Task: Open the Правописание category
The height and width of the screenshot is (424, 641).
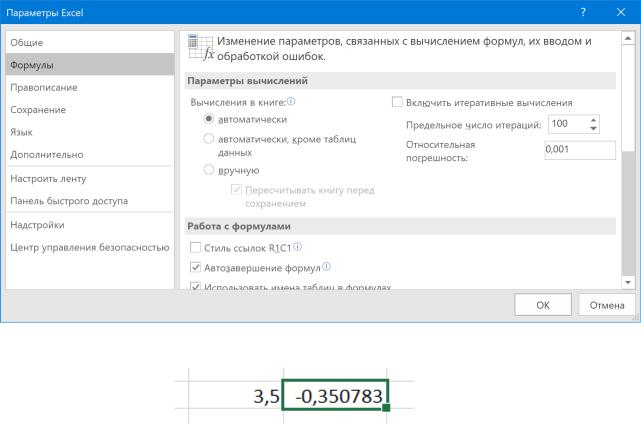Action: pyautogui.click(x=90, y=87)
